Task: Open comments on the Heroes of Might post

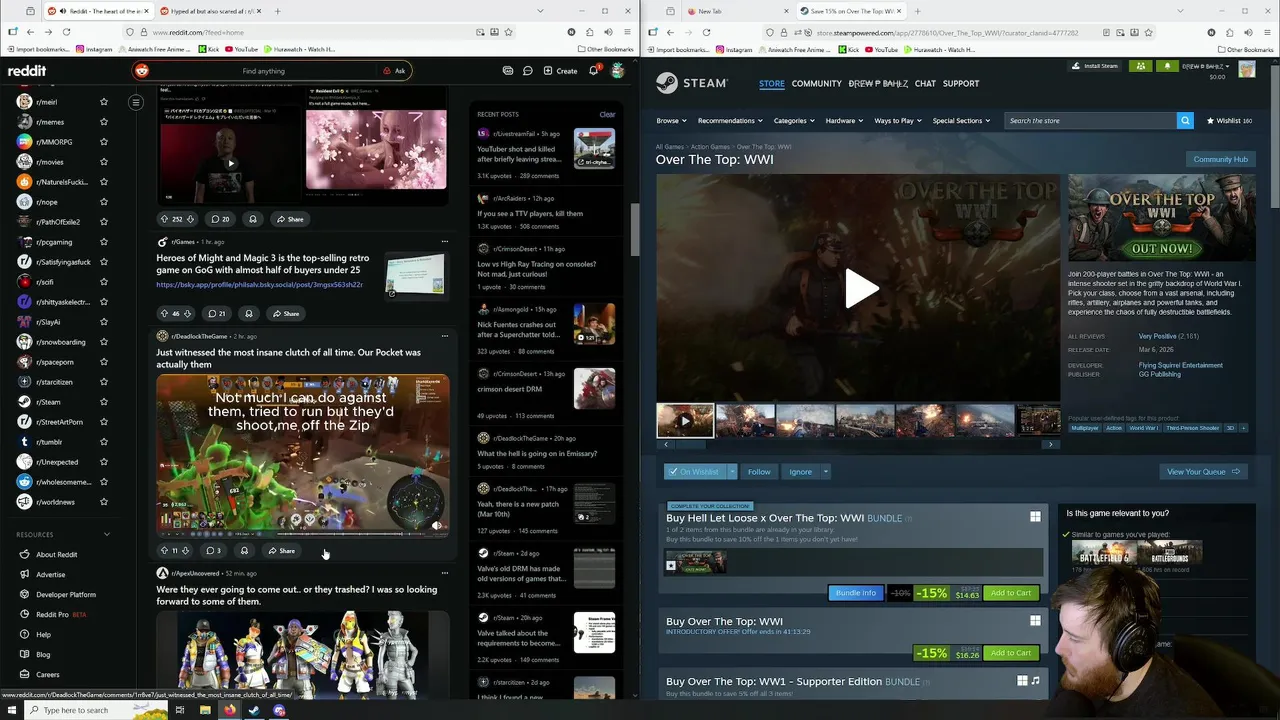Action: pyautogui.click(x=216, y=313)
